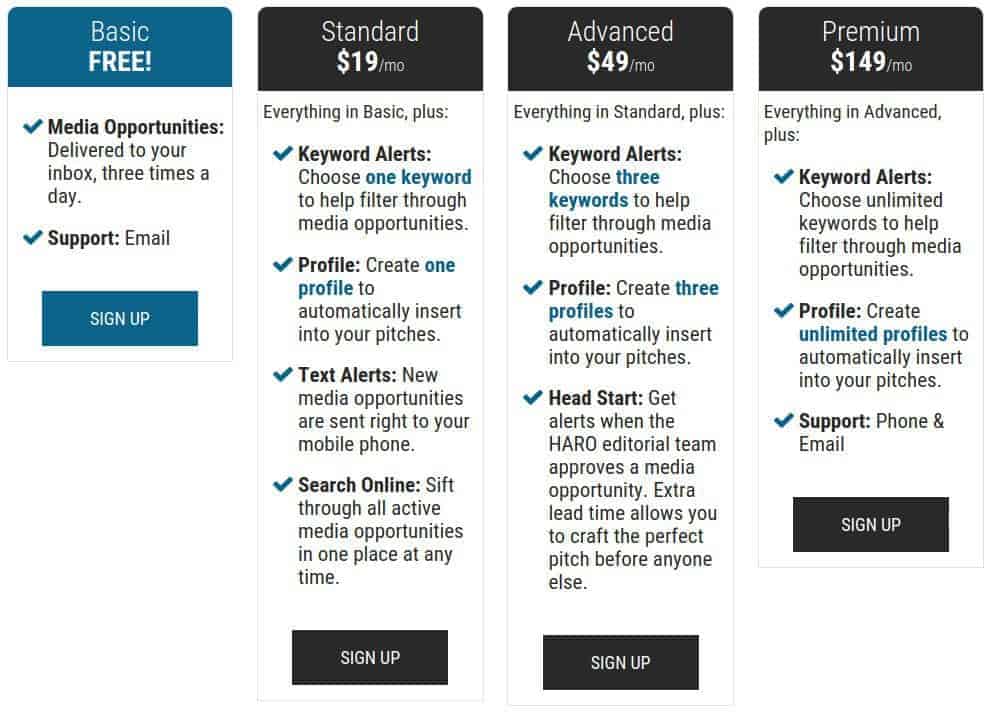Click checkmark beside Advanced Profile feature
Image resolution: width=989 pixels, height=715 pixels.
(x=534, y=289)
